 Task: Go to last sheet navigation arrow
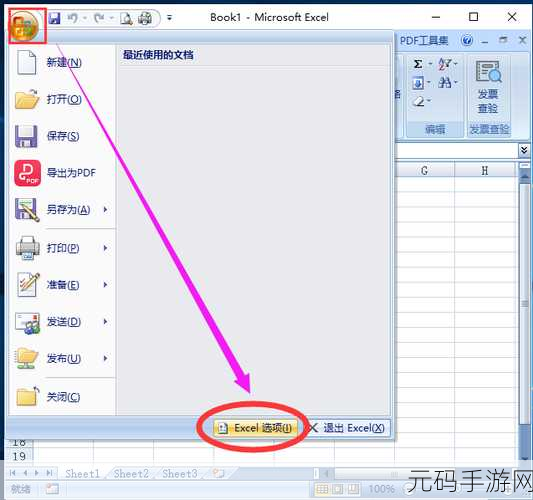pyautogui.click(x=49, y=473)
